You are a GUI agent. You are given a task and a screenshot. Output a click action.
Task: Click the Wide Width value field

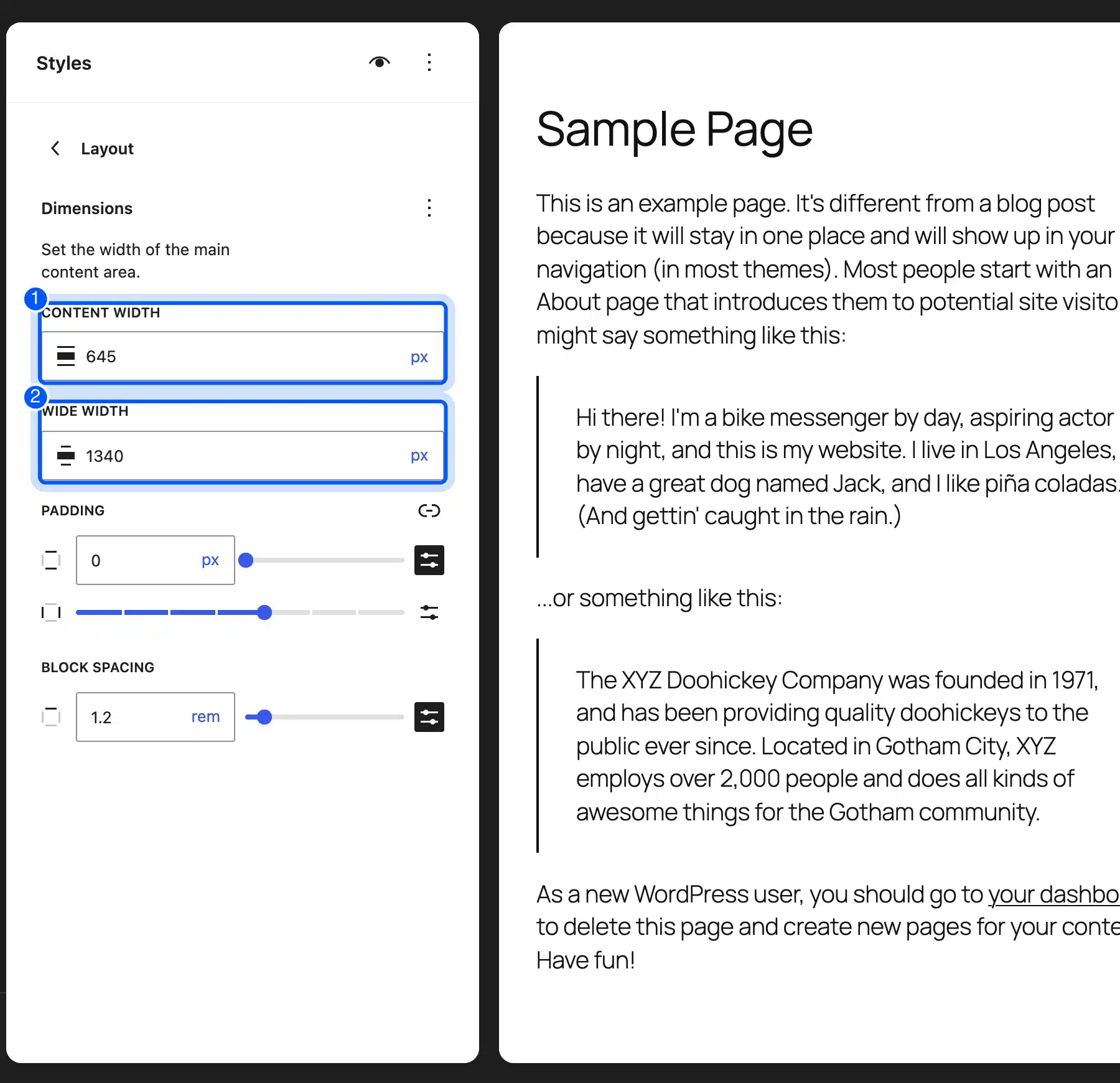243,456
